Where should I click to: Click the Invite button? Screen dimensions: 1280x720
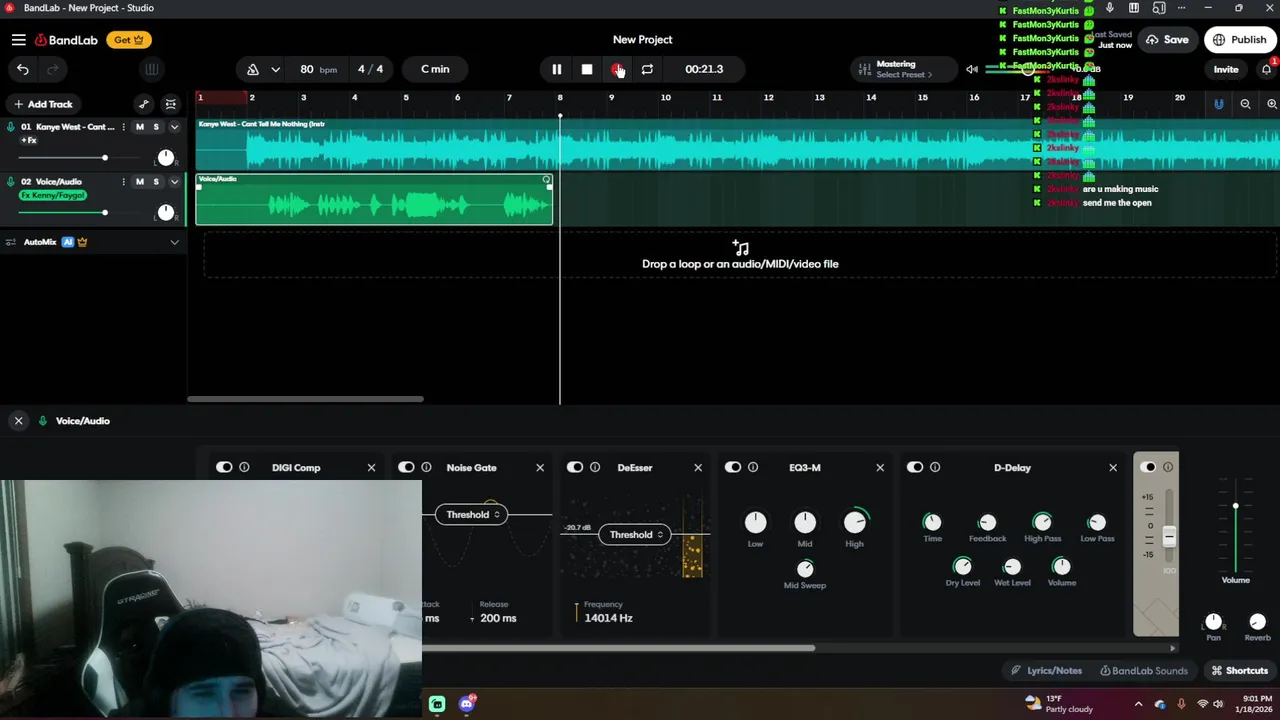[1226, 69]
